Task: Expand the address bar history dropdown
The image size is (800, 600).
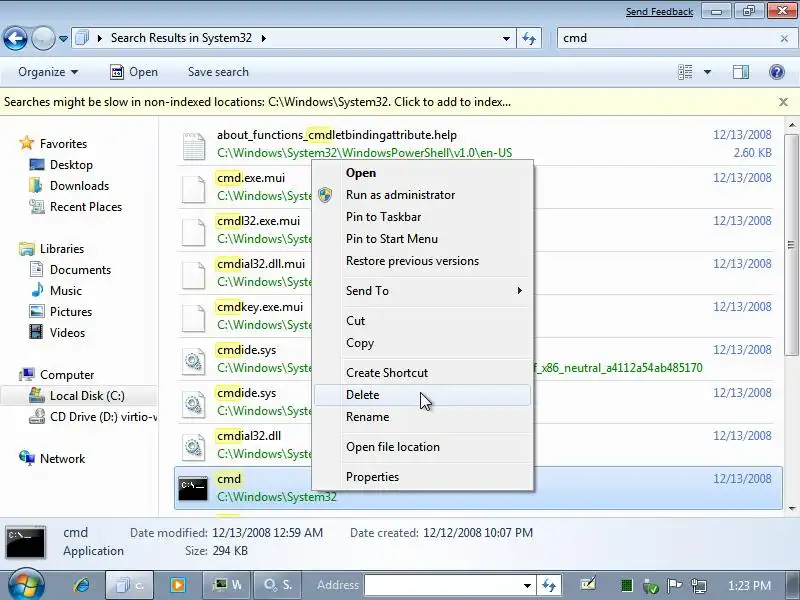Action: pyautogui.click(x=506, y=38)
